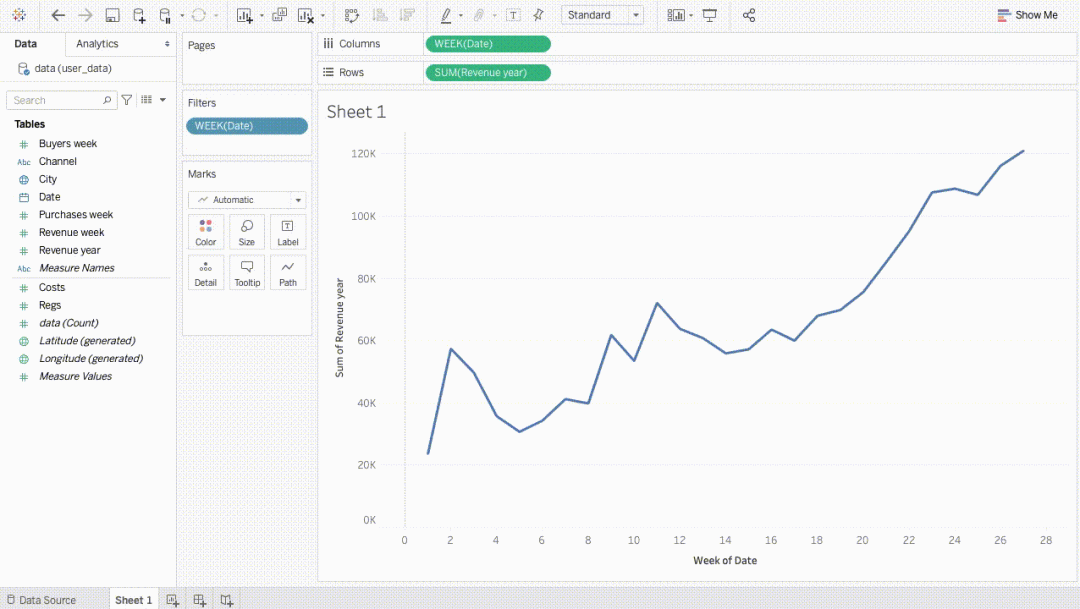Open Presentation Mode from the toolbar
Screen dimensions: 1080x609
710,15
